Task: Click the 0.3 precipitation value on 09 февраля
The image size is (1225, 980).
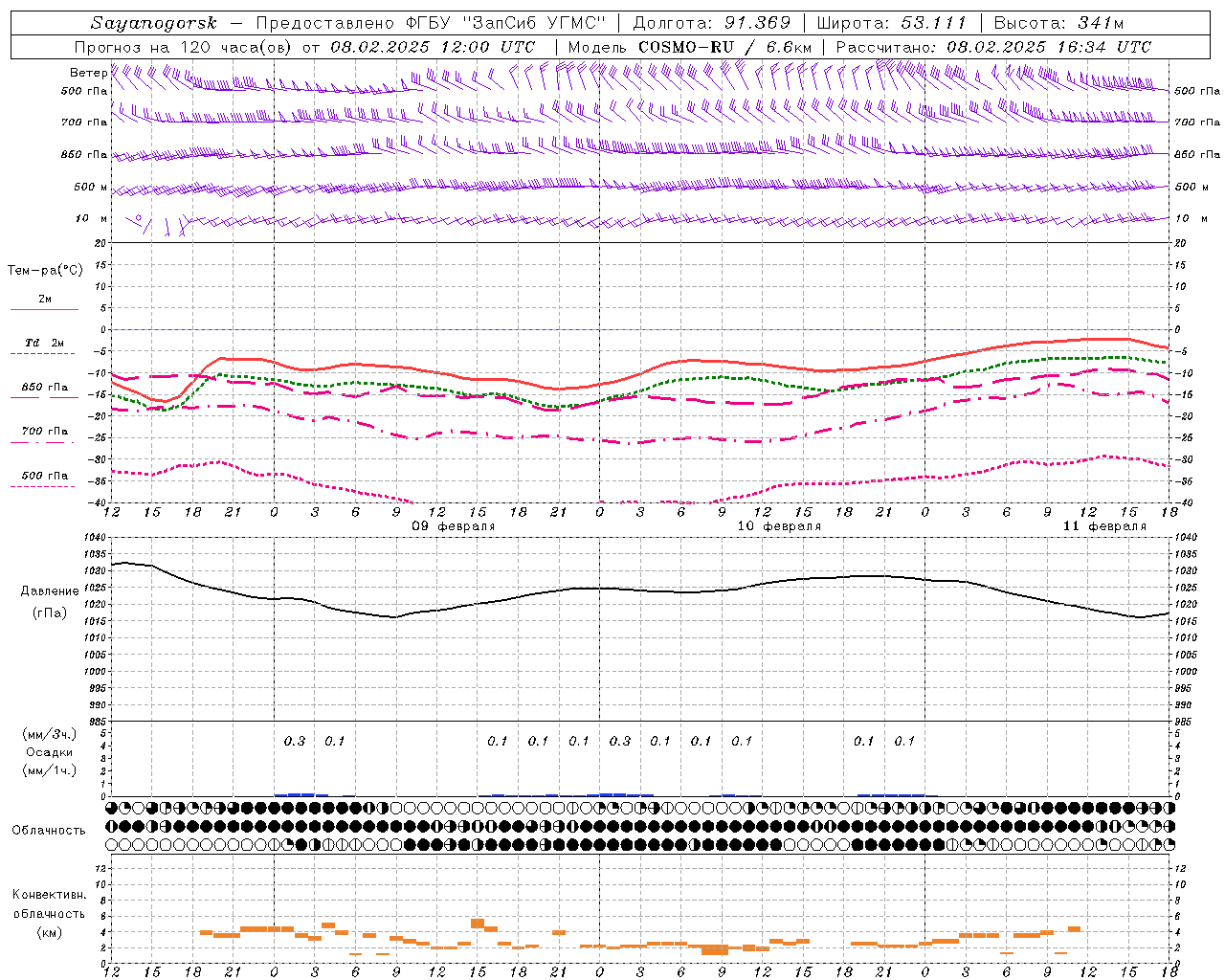Action: (295, 741)
